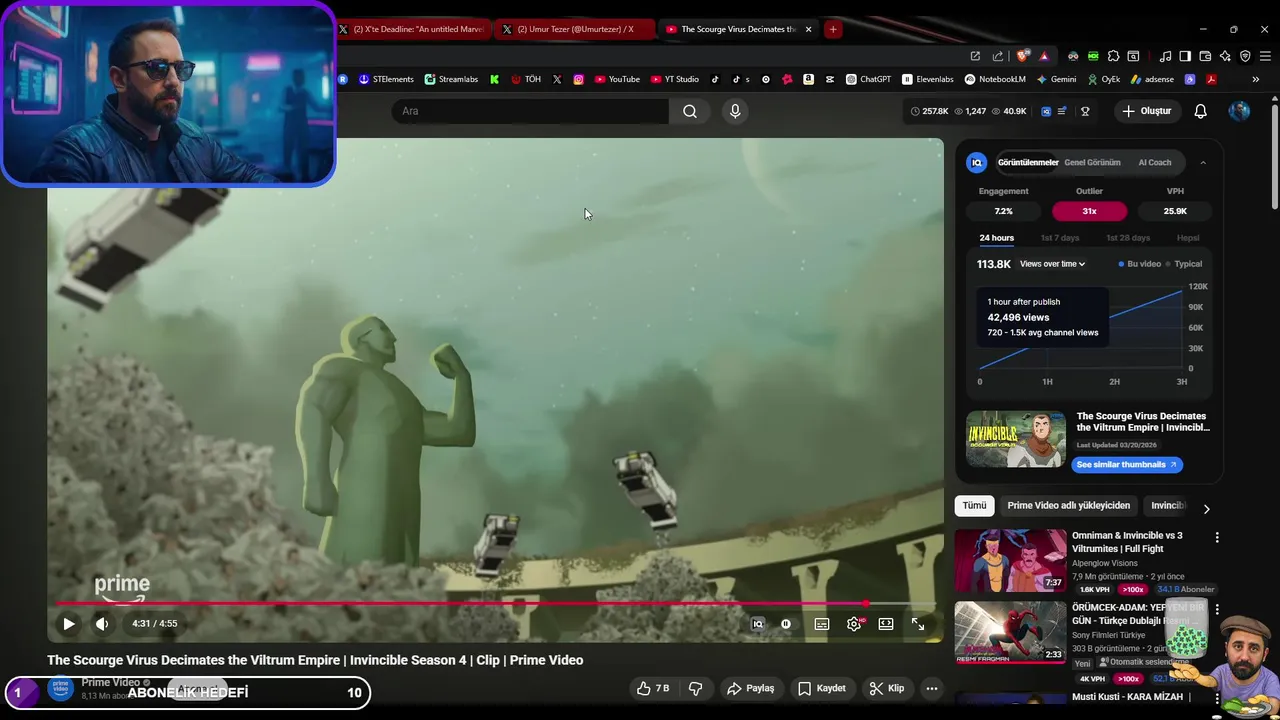Screen dimensions: 1280x720
Task: Like the video with the thumbs-up button
Action: 653,688
